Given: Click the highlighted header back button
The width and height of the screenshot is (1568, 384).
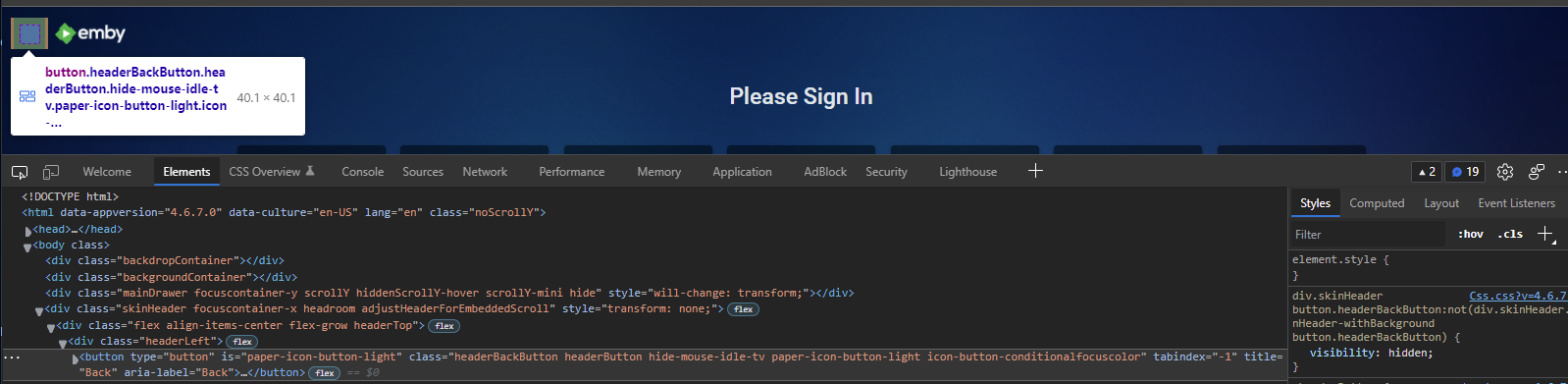Looking at the screenshot, I should (x=29, y=33).
